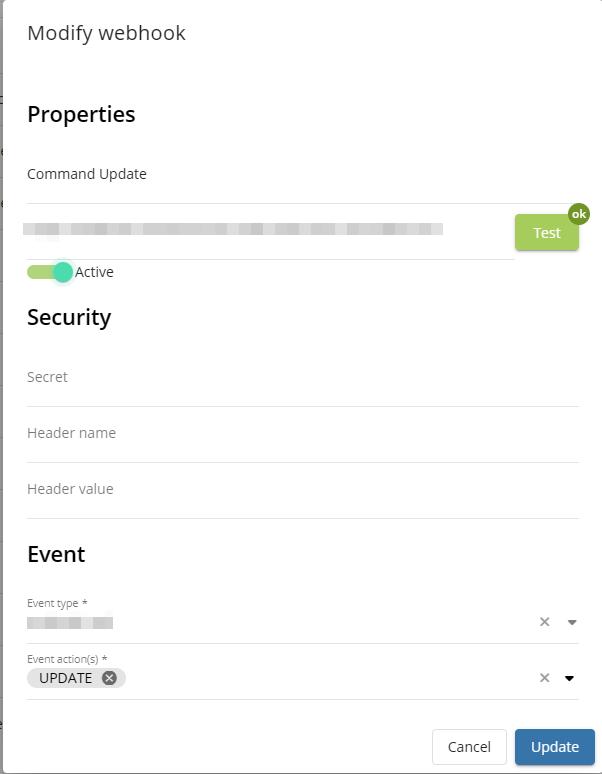Open the Event type dropdown arrow
The image size is (602, 774).
(x=572, y=622)
